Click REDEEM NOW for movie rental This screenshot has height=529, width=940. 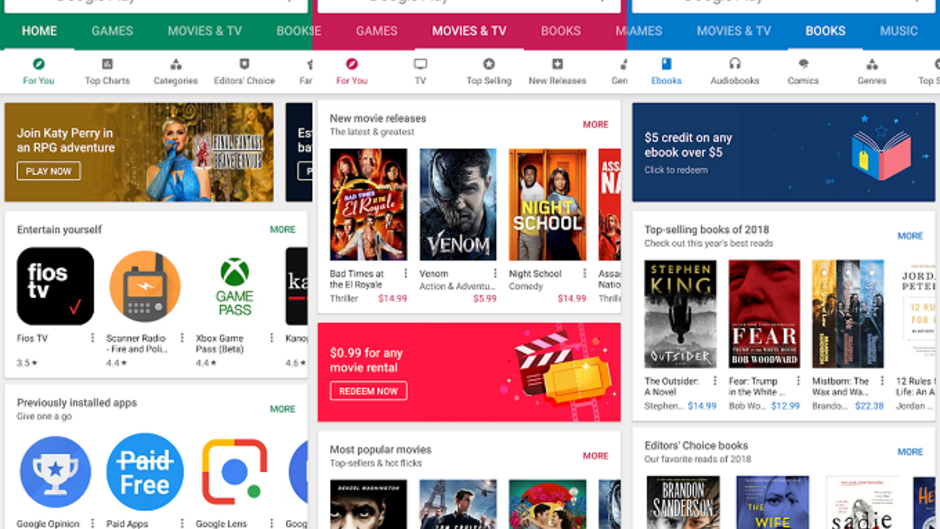(369, 391)
